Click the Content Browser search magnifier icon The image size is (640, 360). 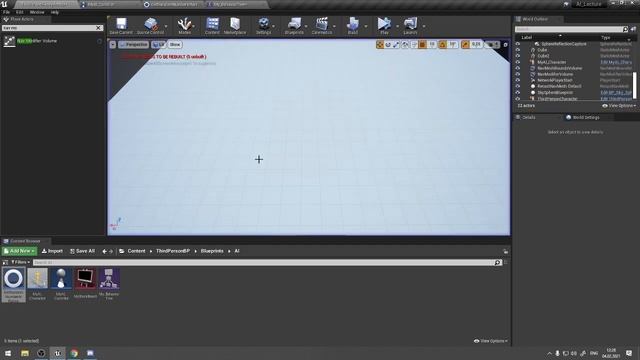click(498, 262)
